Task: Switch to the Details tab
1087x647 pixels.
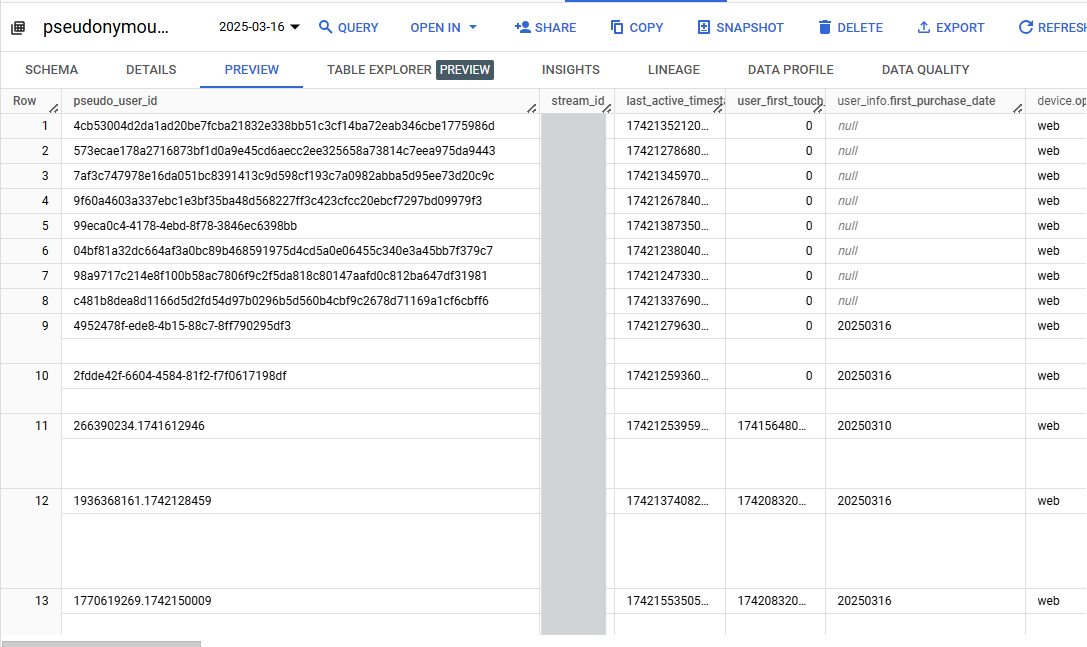Action: tap(151, 70)
